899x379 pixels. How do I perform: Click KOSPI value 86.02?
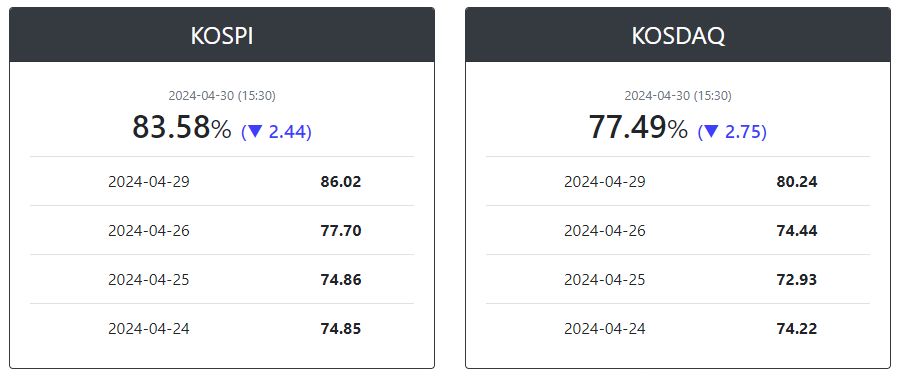tap(341, 182)
